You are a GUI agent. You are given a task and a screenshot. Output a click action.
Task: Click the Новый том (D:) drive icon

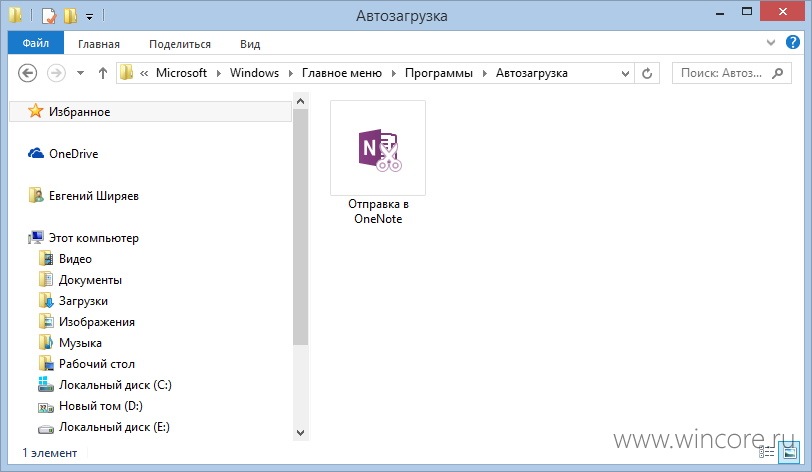[x=46, y=408]
